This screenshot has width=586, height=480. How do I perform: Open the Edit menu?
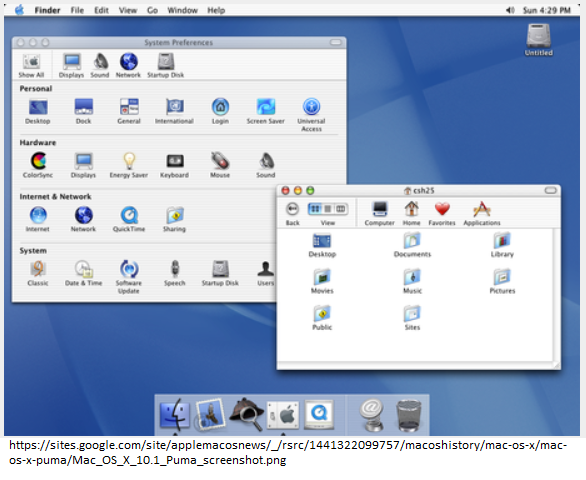(101, 10)
